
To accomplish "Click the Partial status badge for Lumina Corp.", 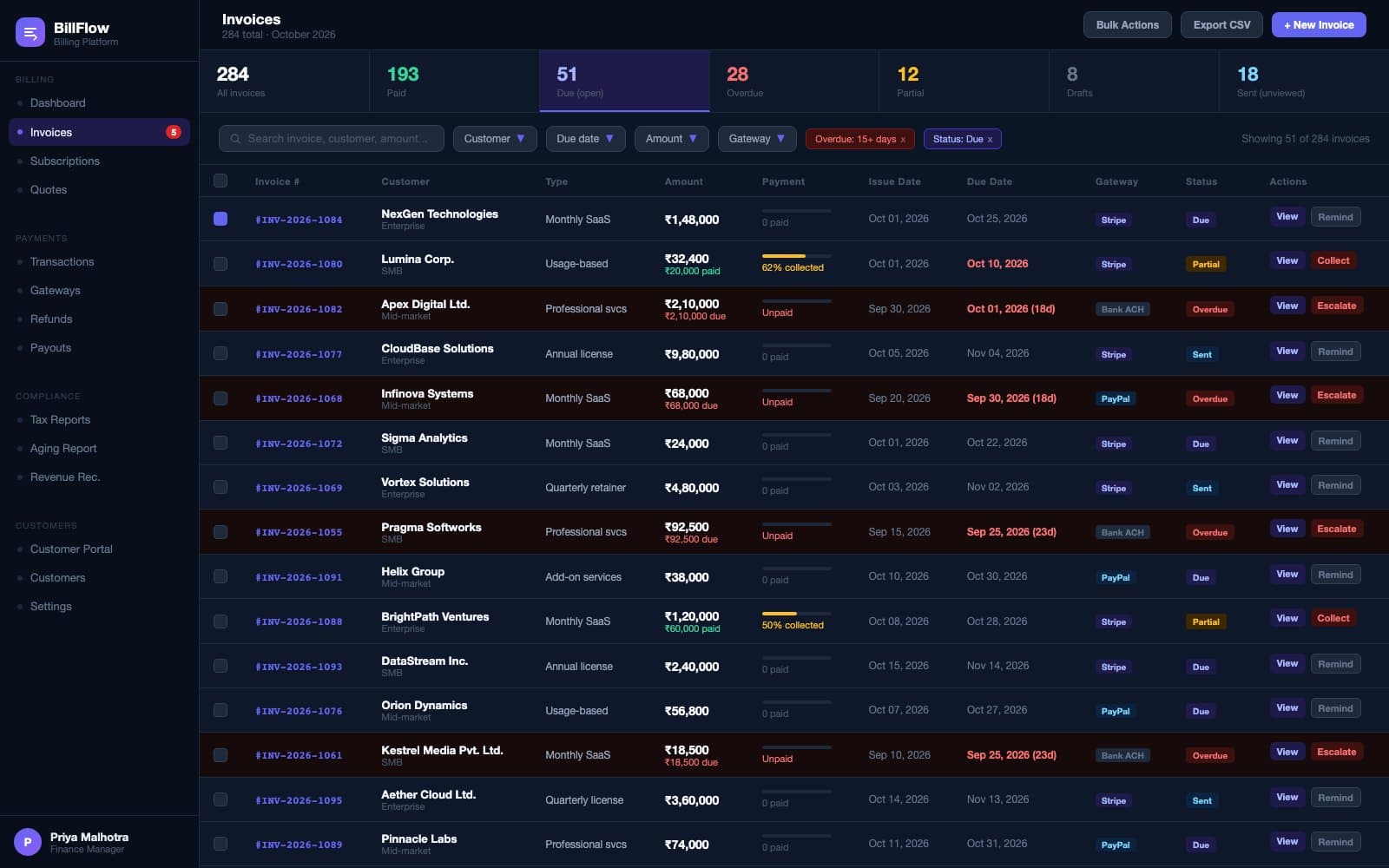I will tap(1206, 264).
